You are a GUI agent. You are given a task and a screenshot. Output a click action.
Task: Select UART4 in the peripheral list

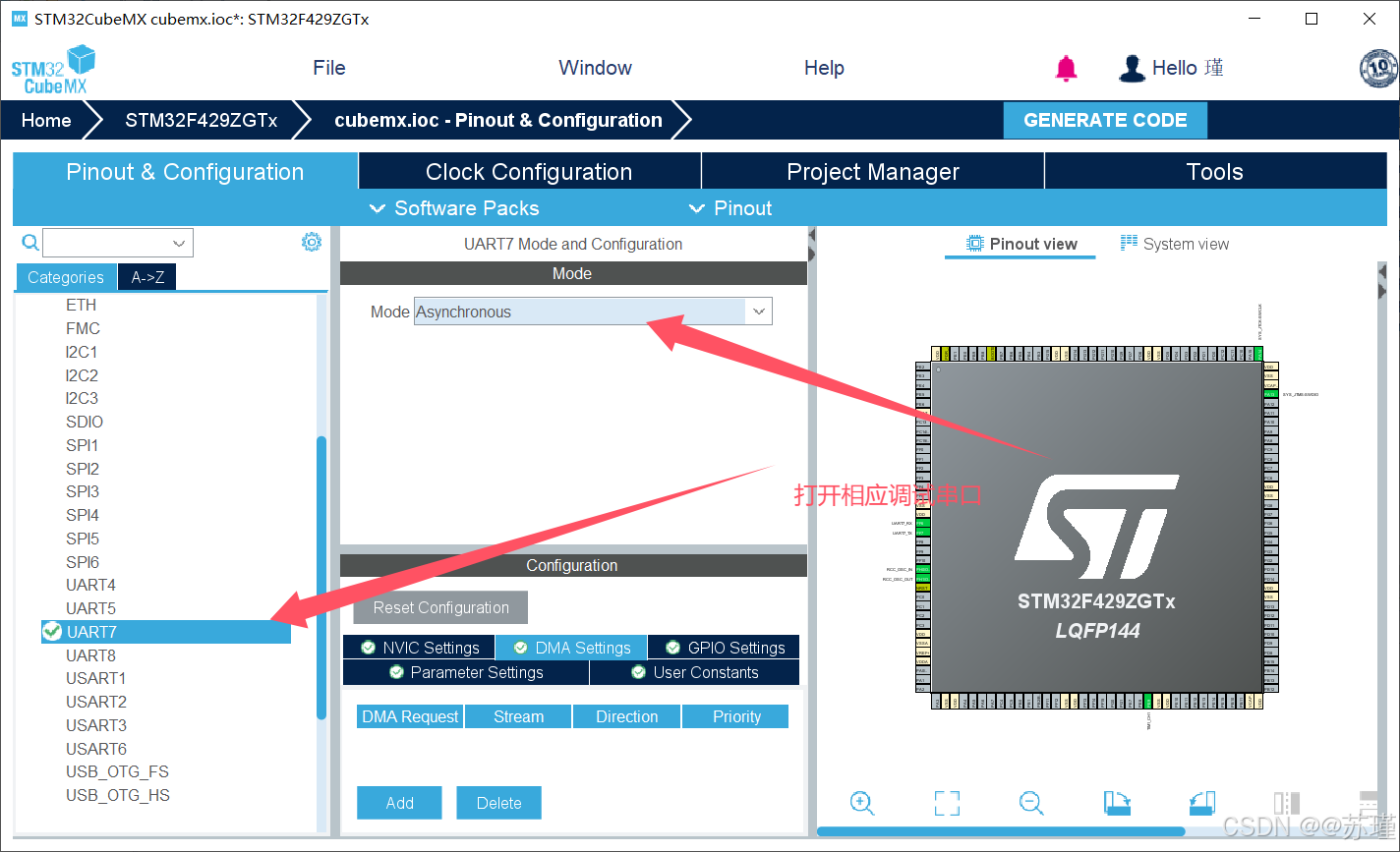90,585
